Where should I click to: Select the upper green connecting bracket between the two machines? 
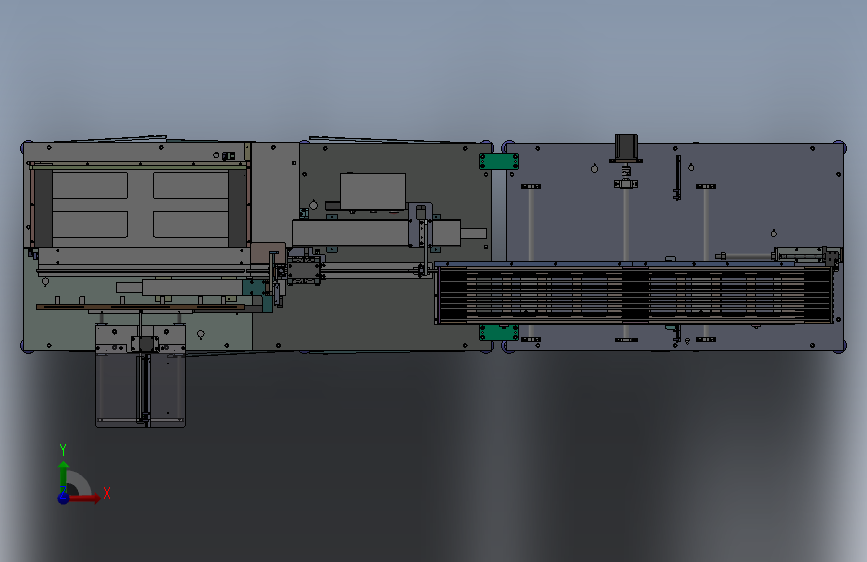click(x=499, y=162)
